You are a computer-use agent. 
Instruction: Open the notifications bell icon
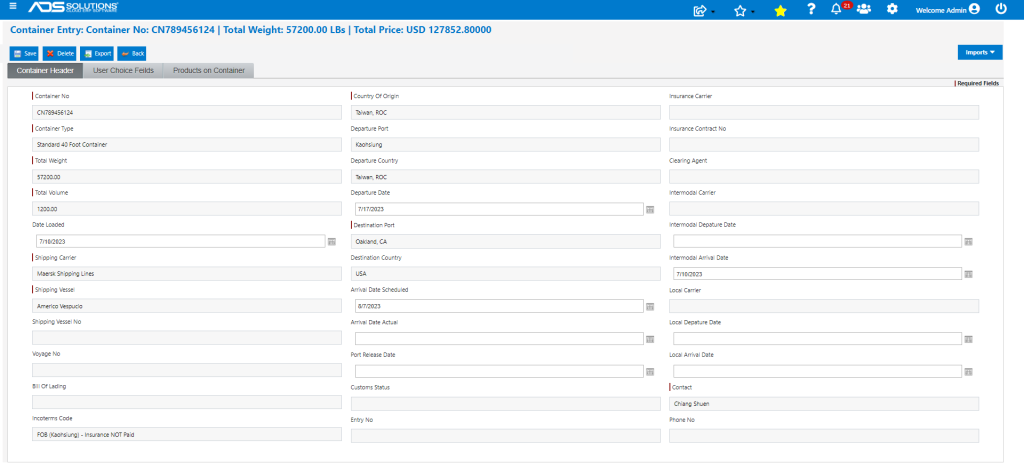point(836,9)
